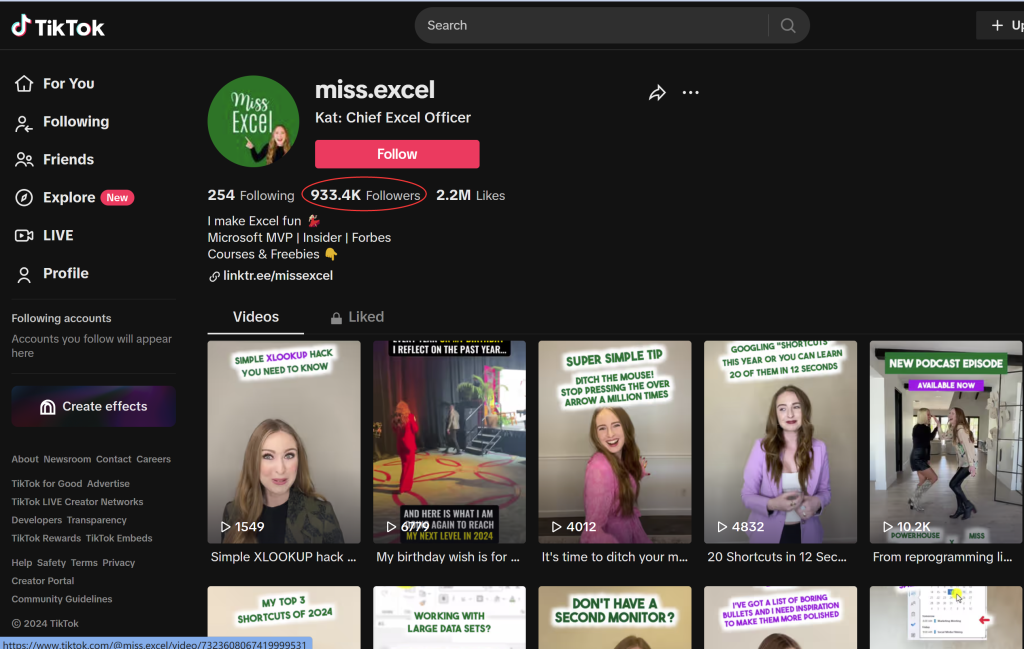Open the Explore page

(x=69, y=197)
